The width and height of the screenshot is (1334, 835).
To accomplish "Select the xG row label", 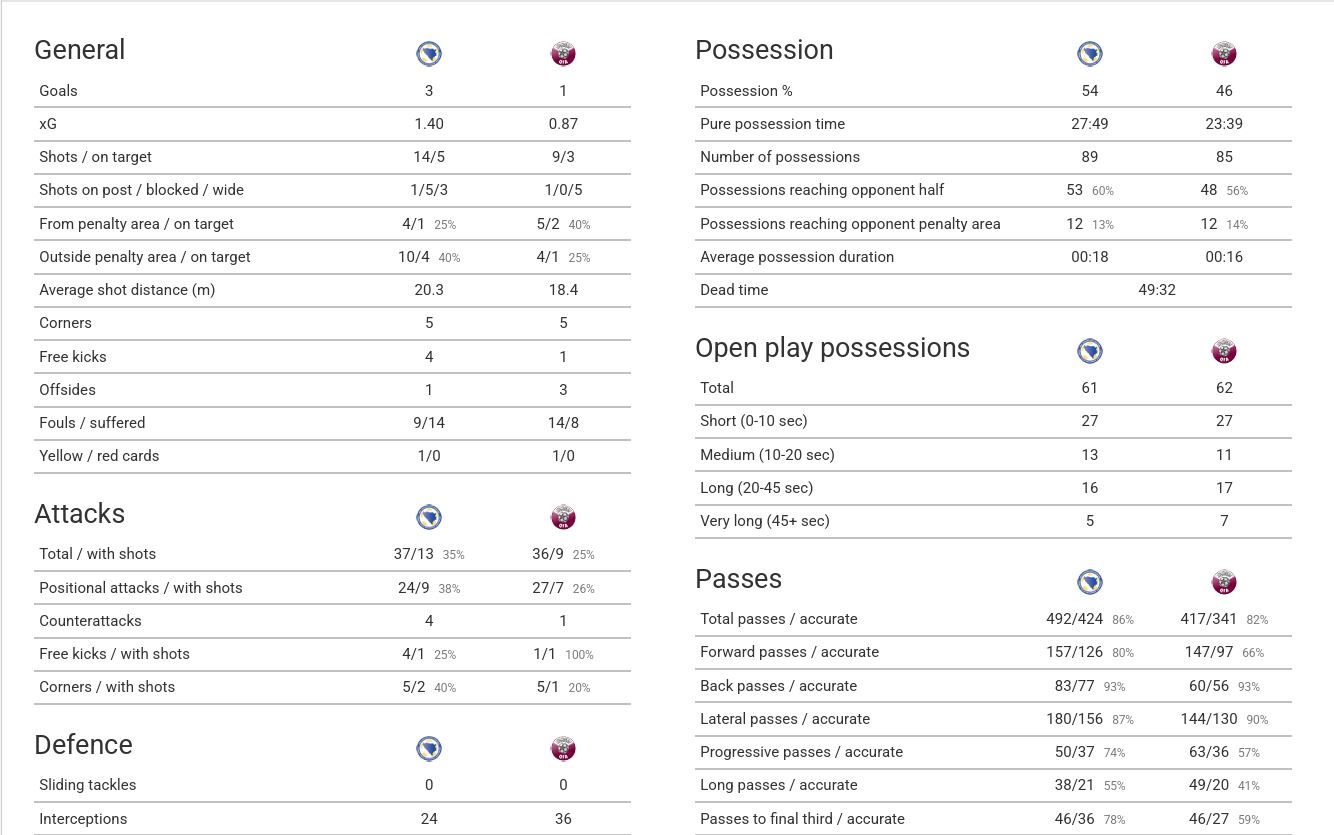I will (49, 124).
